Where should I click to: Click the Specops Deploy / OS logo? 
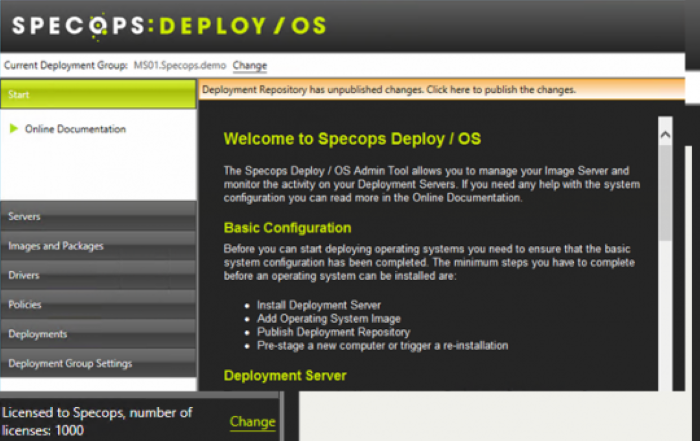pyautogui.click(x=170, y=25)
